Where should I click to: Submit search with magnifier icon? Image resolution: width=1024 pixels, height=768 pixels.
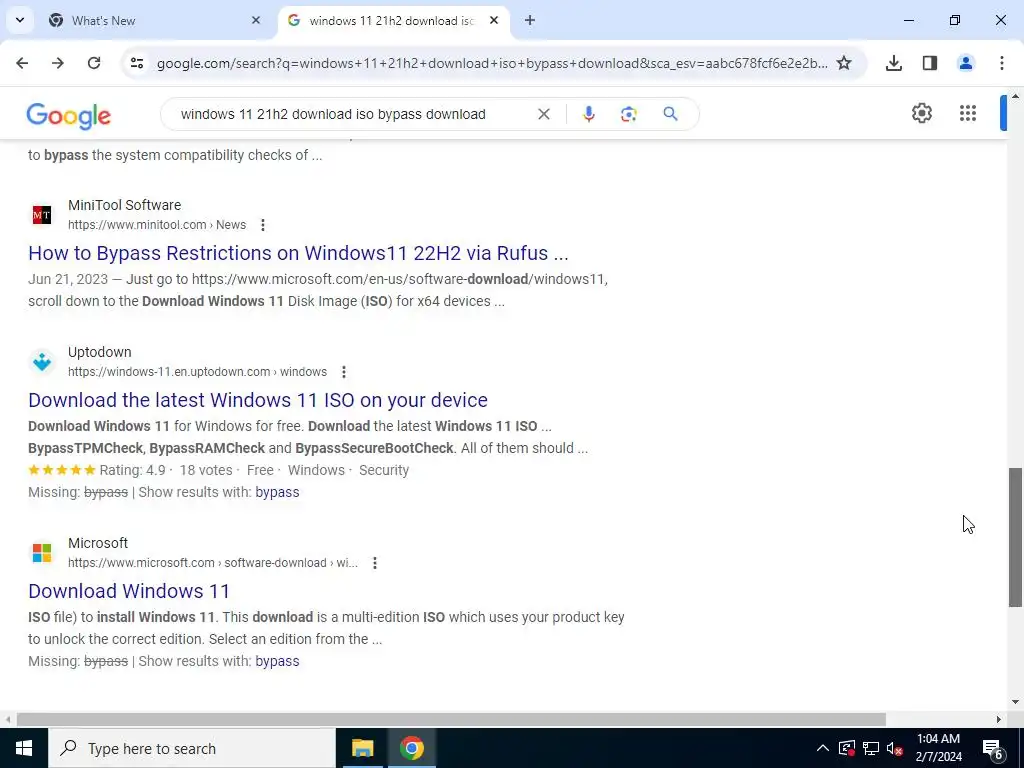[670, 114]
